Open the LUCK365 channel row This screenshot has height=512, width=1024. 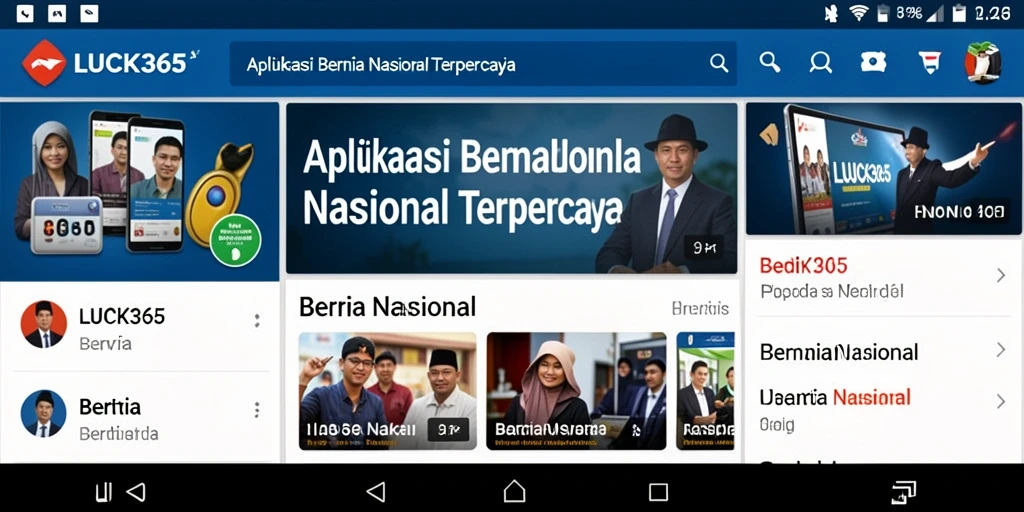coord(139,327)
